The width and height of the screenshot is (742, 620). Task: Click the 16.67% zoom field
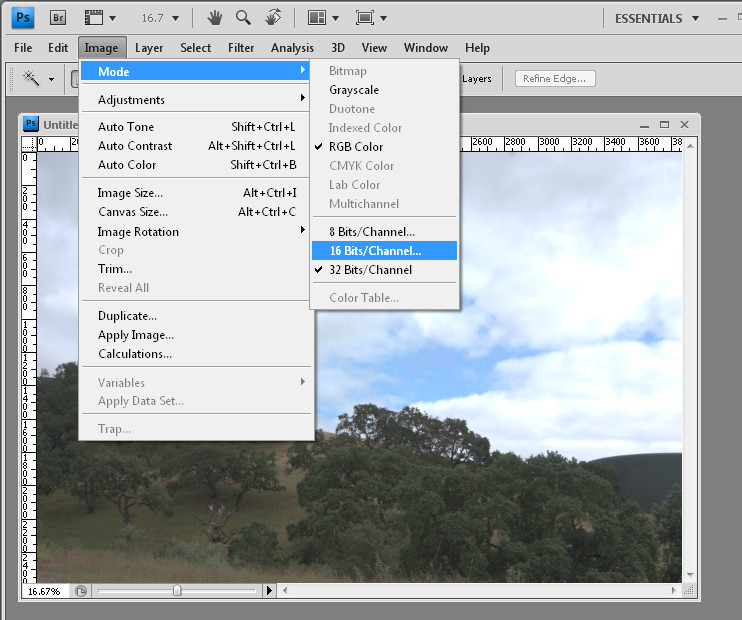(x=44, y=591)
